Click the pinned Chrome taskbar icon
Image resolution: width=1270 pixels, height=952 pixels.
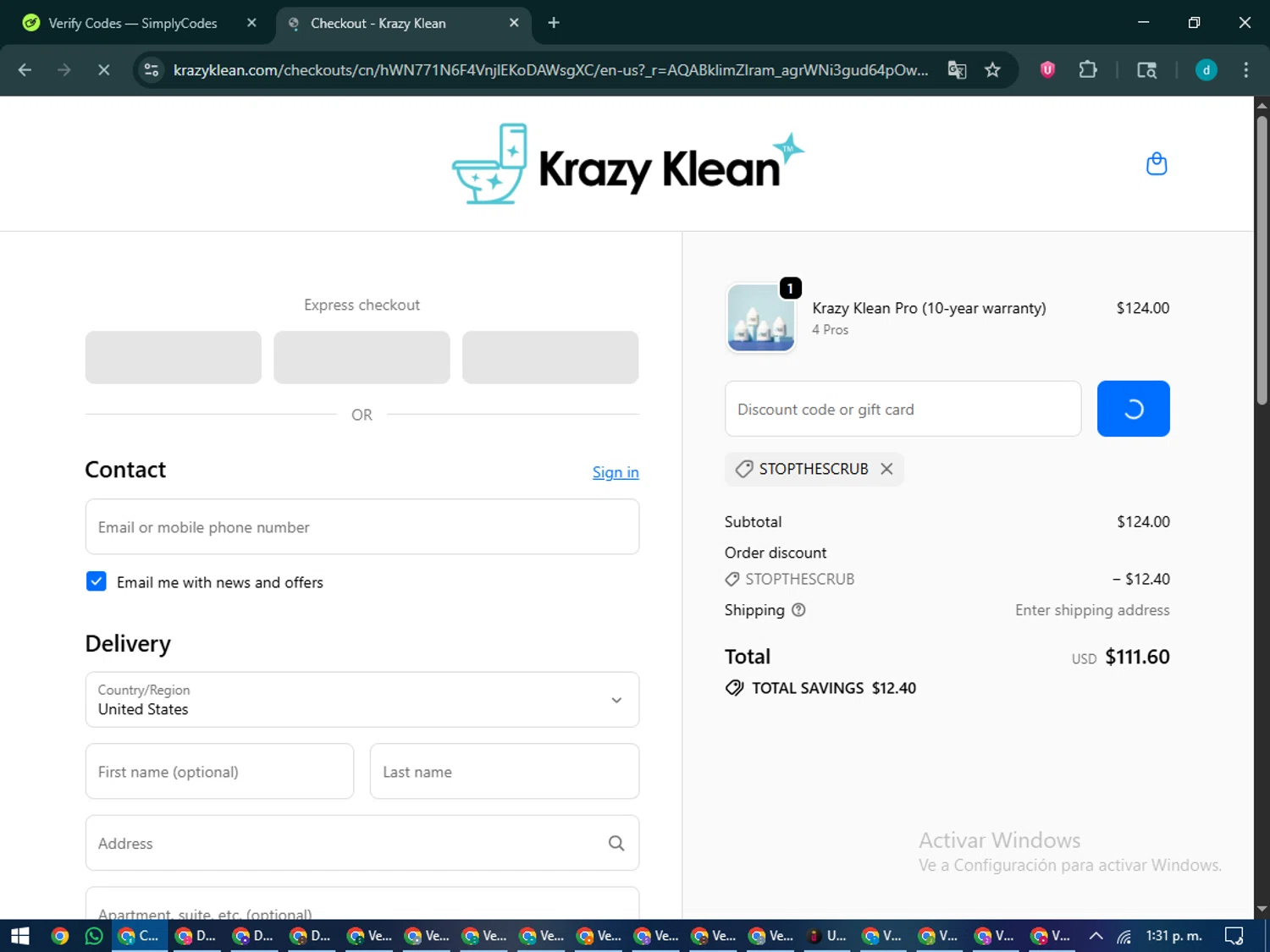point(59,936)
